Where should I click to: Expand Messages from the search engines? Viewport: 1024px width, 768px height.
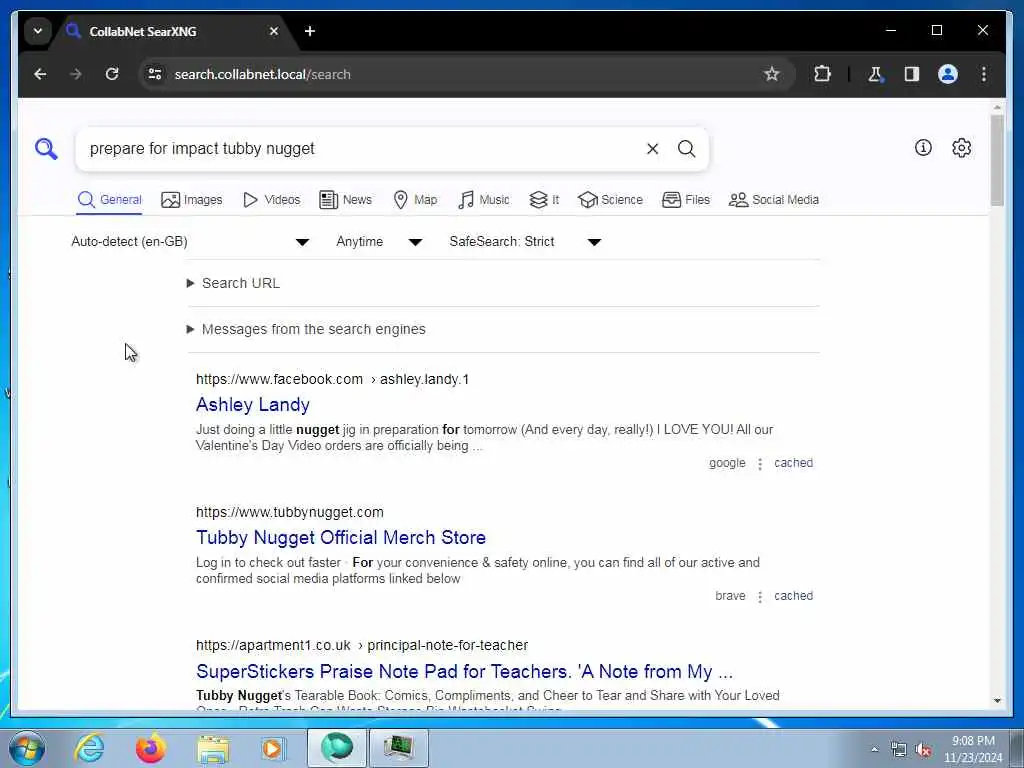(x=306, y=329)
